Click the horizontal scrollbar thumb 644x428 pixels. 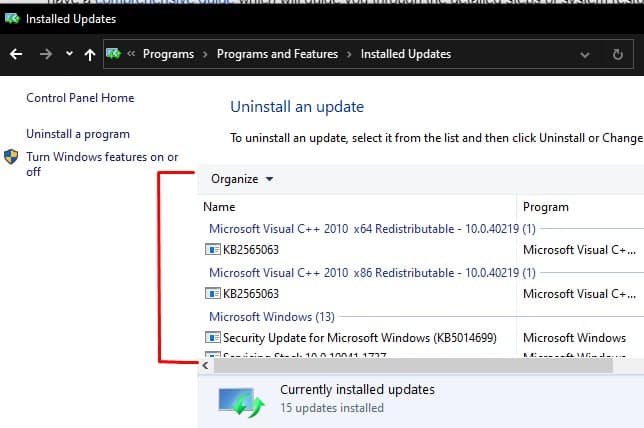point(413,365)
